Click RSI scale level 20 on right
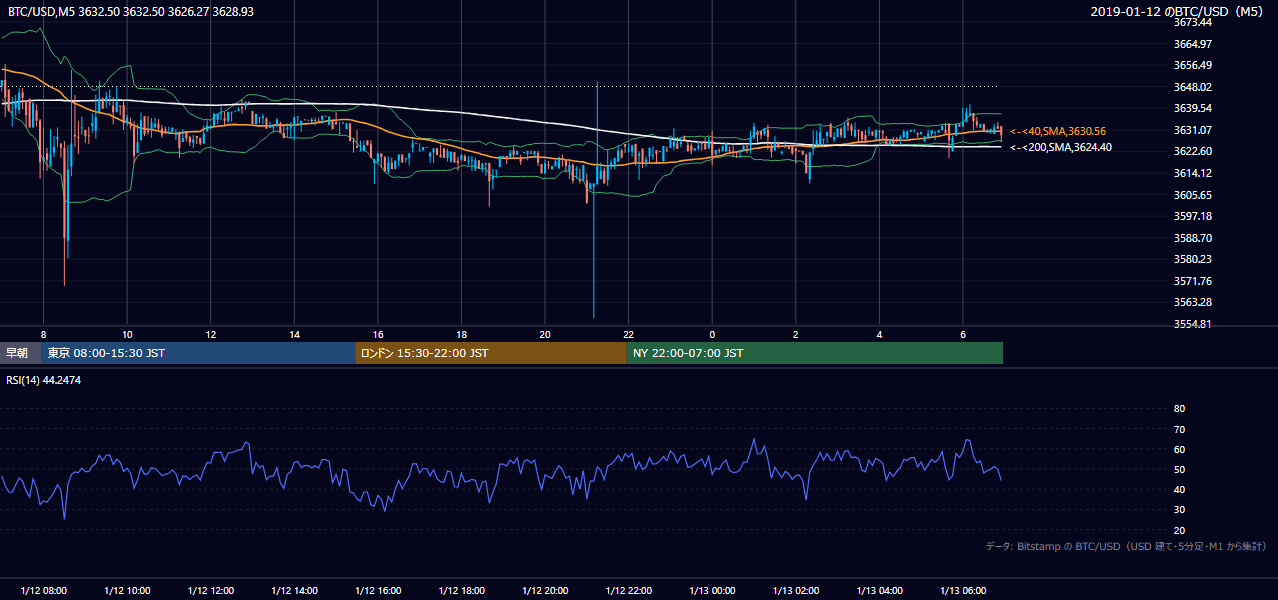The height and width of the screenshot is (600, 1278). 1179,530
